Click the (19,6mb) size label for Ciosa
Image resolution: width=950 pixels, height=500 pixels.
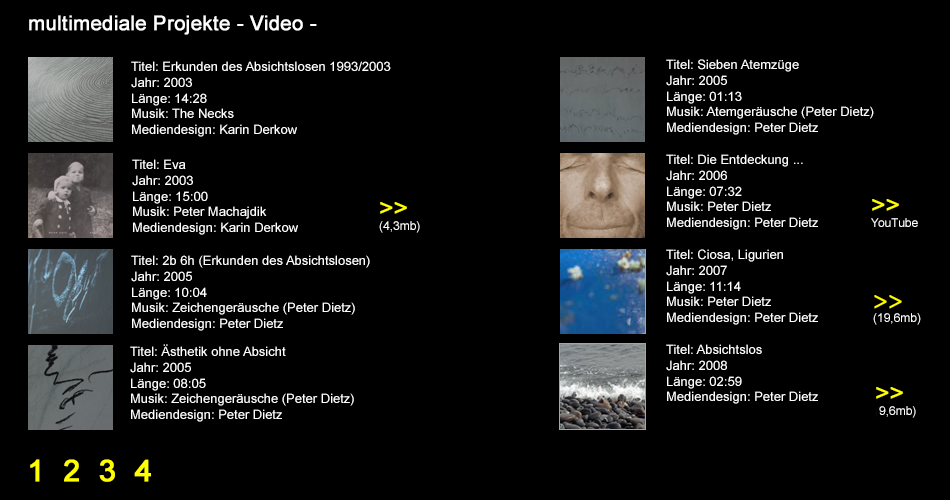click(x=897, y=318)
